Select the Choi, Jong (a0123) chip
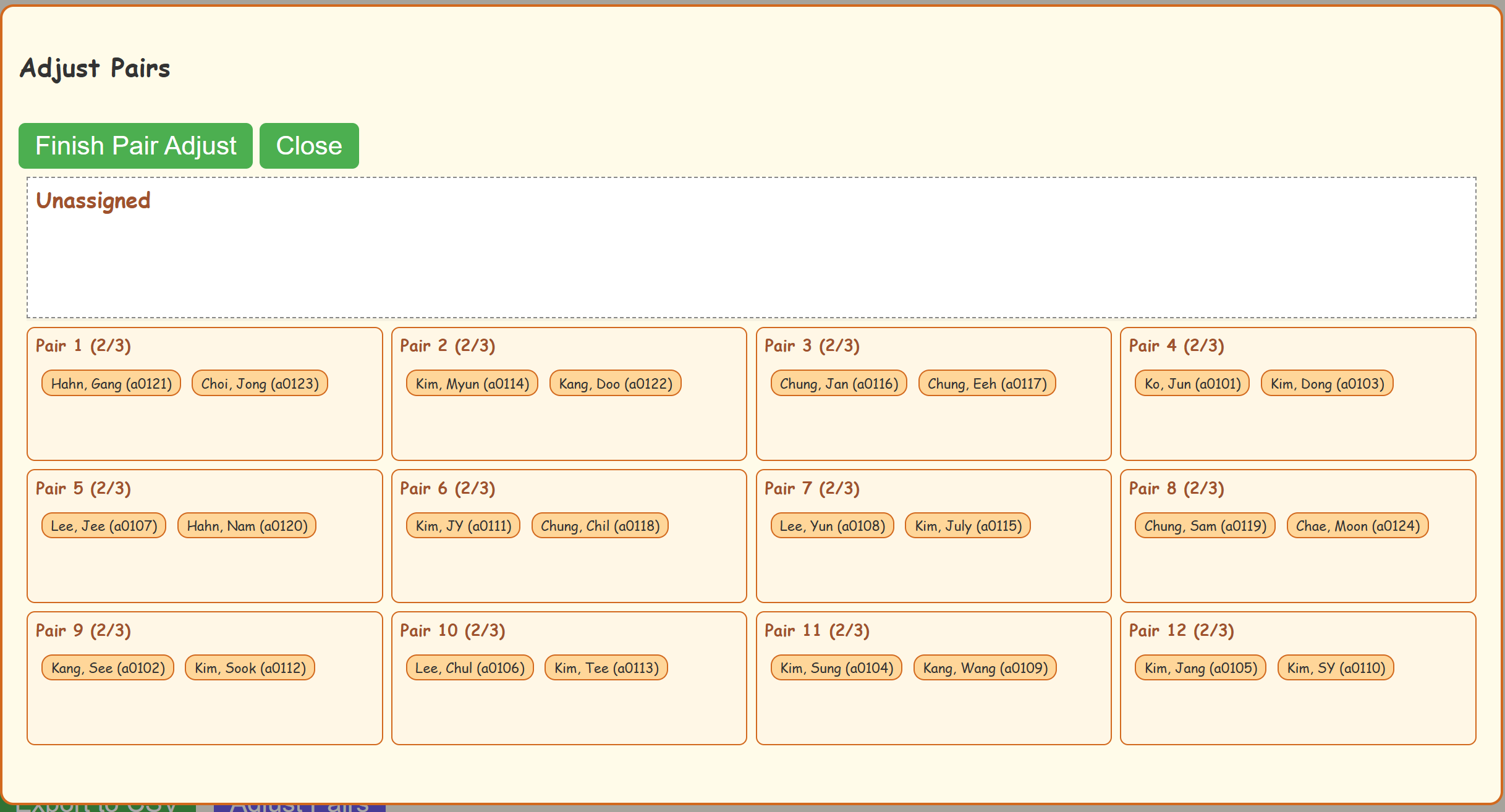Image resolution: width=1505 pixels, height=812 pixels. click(260, 384)
